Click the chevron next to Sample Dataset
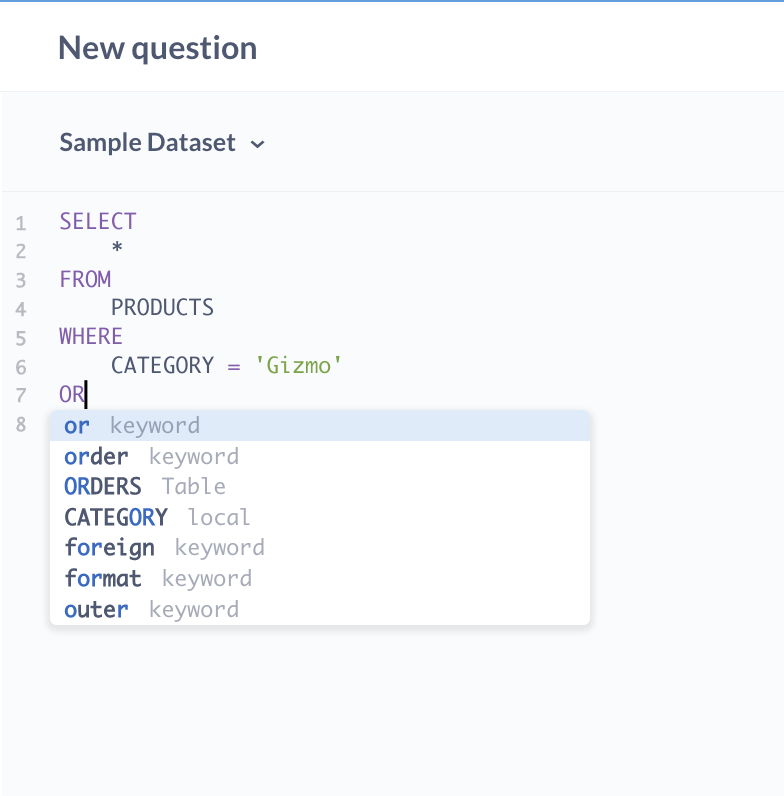Screen dimensions: 784x796 pos(257,144)
